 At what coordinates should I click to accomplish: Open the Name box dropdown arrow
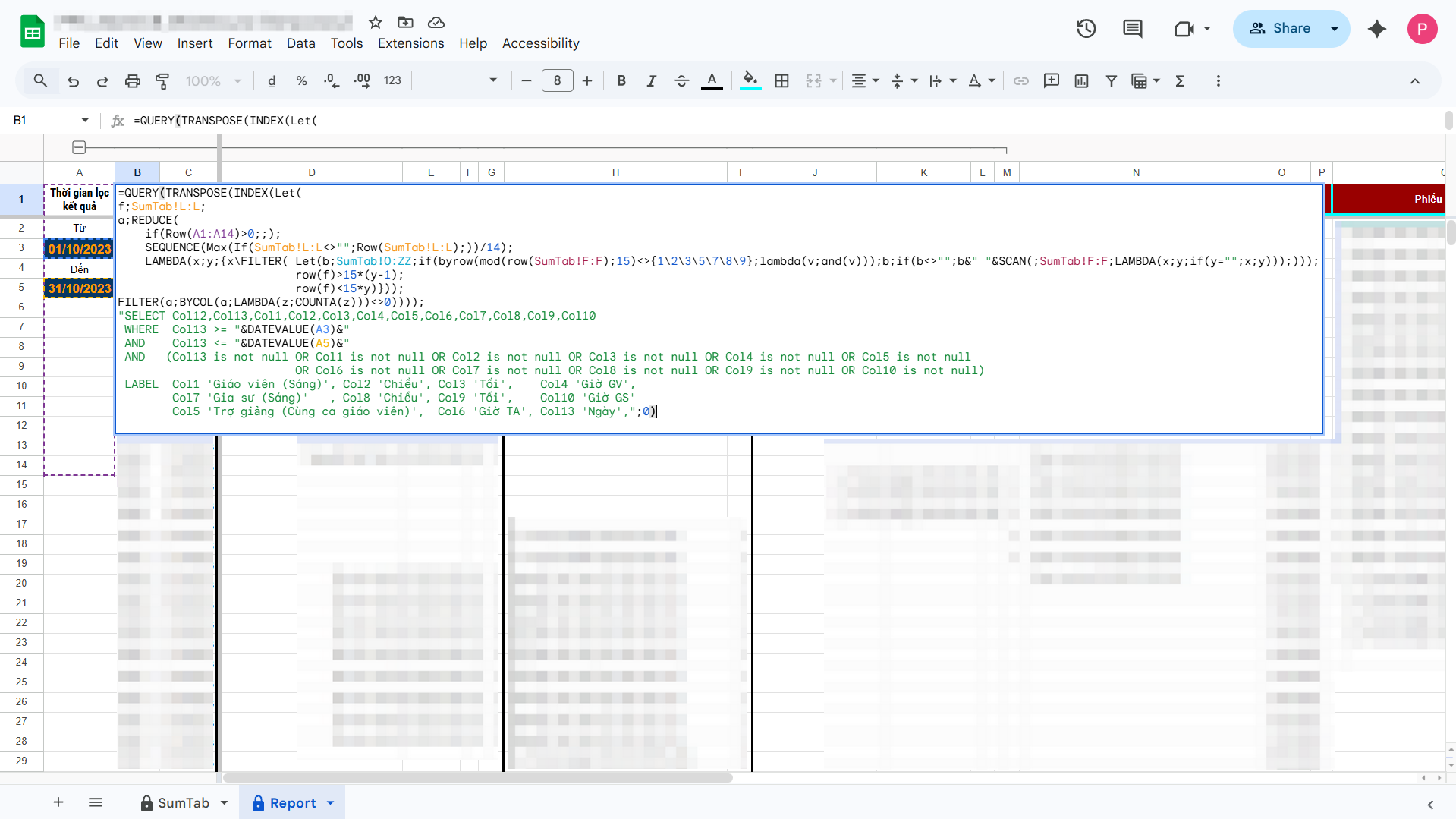point(85,120)
